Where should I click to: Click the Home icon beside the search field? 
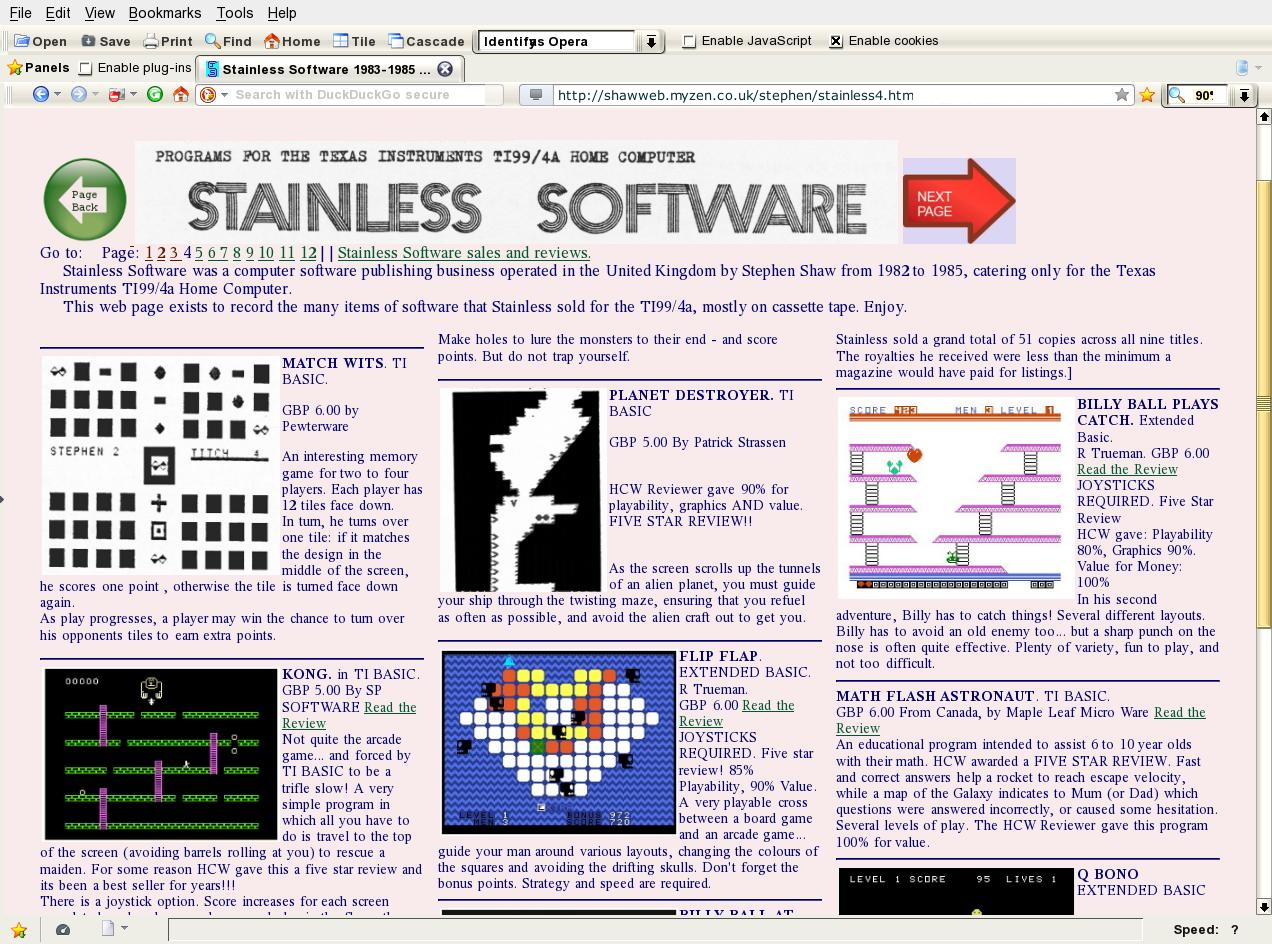[181, 94]
